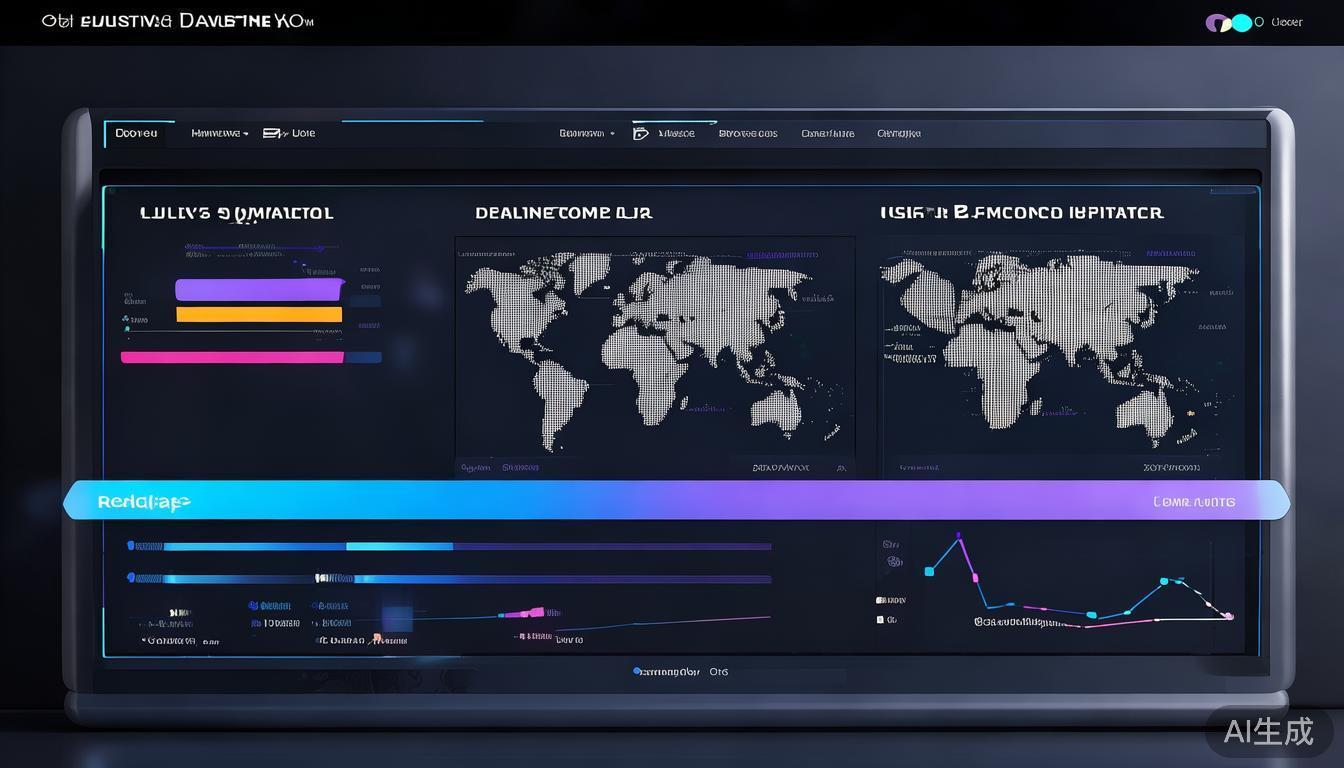Select the cyan square point on the line chart

click(929, 571)
